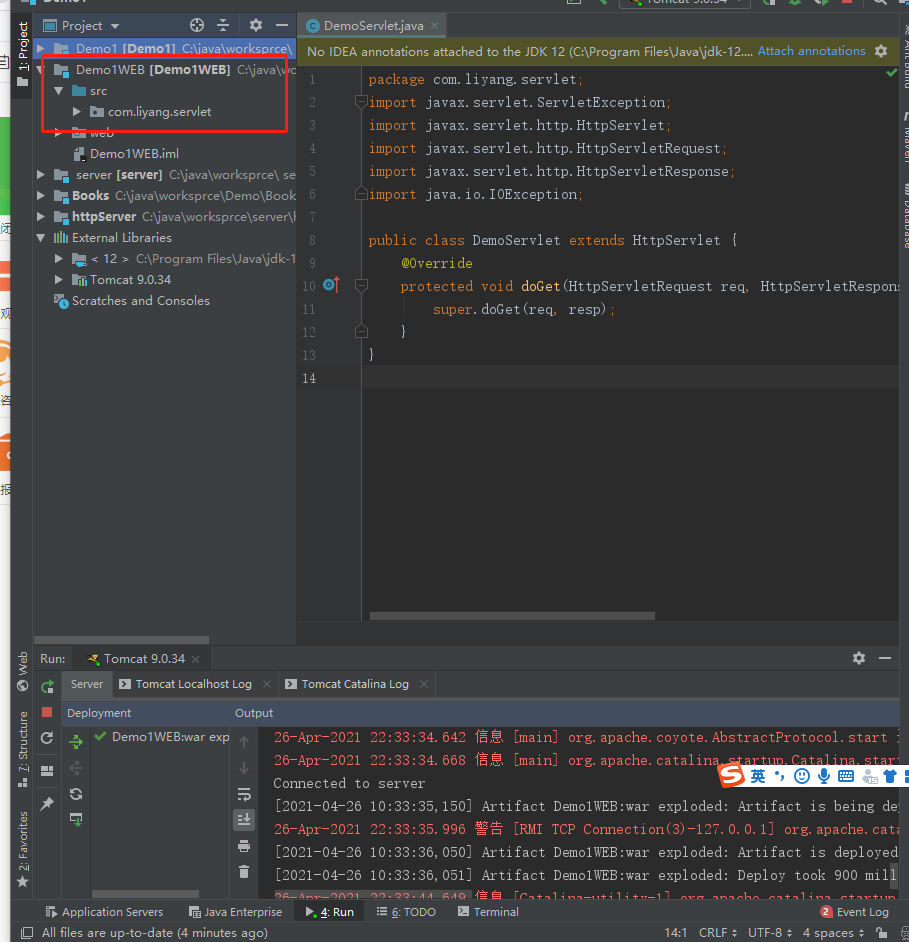909x942 pixels.
Task: Click the Attach annotations link
Action: pyautogui.click(x=811, y=51)
